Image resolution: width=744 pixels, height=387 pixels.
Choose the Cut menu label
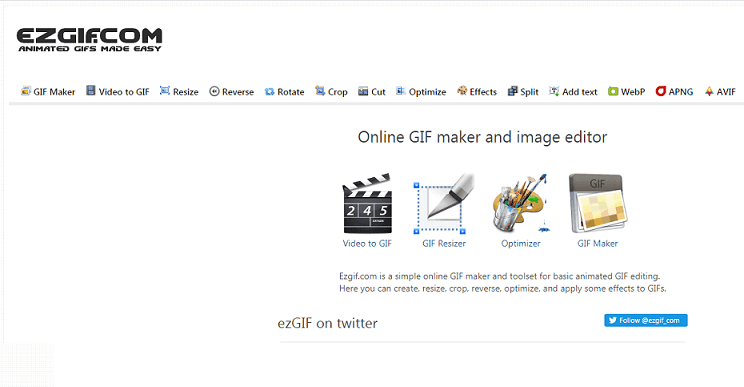coord(378,92)
